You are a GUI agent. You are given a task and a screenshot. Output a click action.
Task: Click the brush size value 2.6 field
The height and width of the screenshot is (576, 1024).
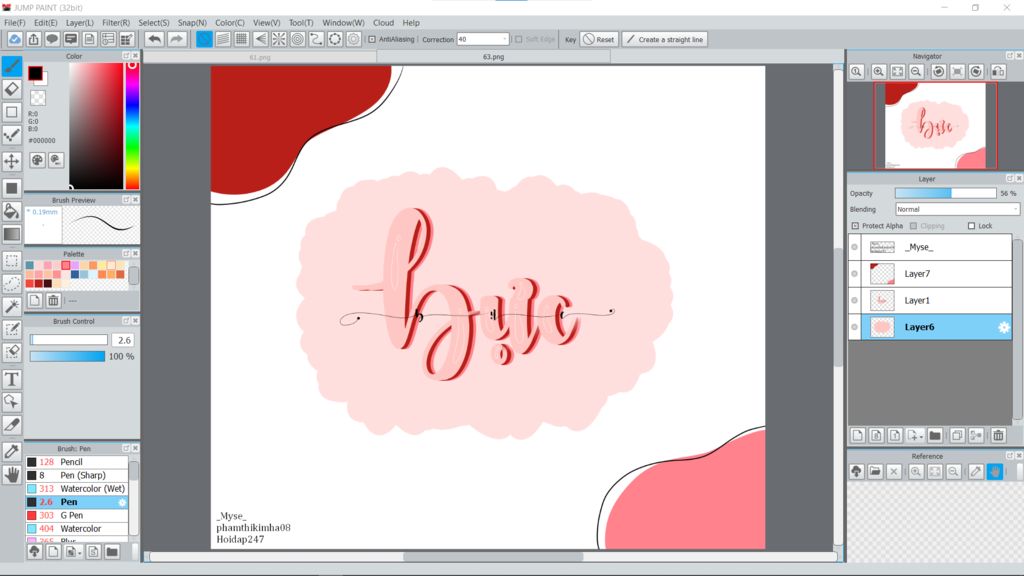pos(123,340)
